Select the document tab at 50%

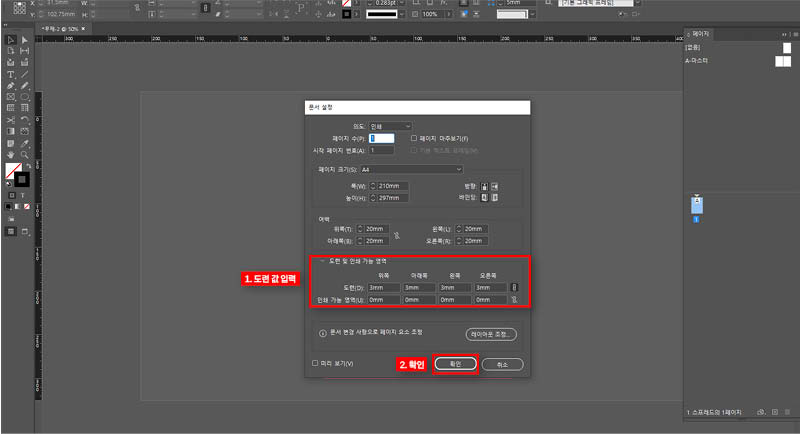point(61,29)
